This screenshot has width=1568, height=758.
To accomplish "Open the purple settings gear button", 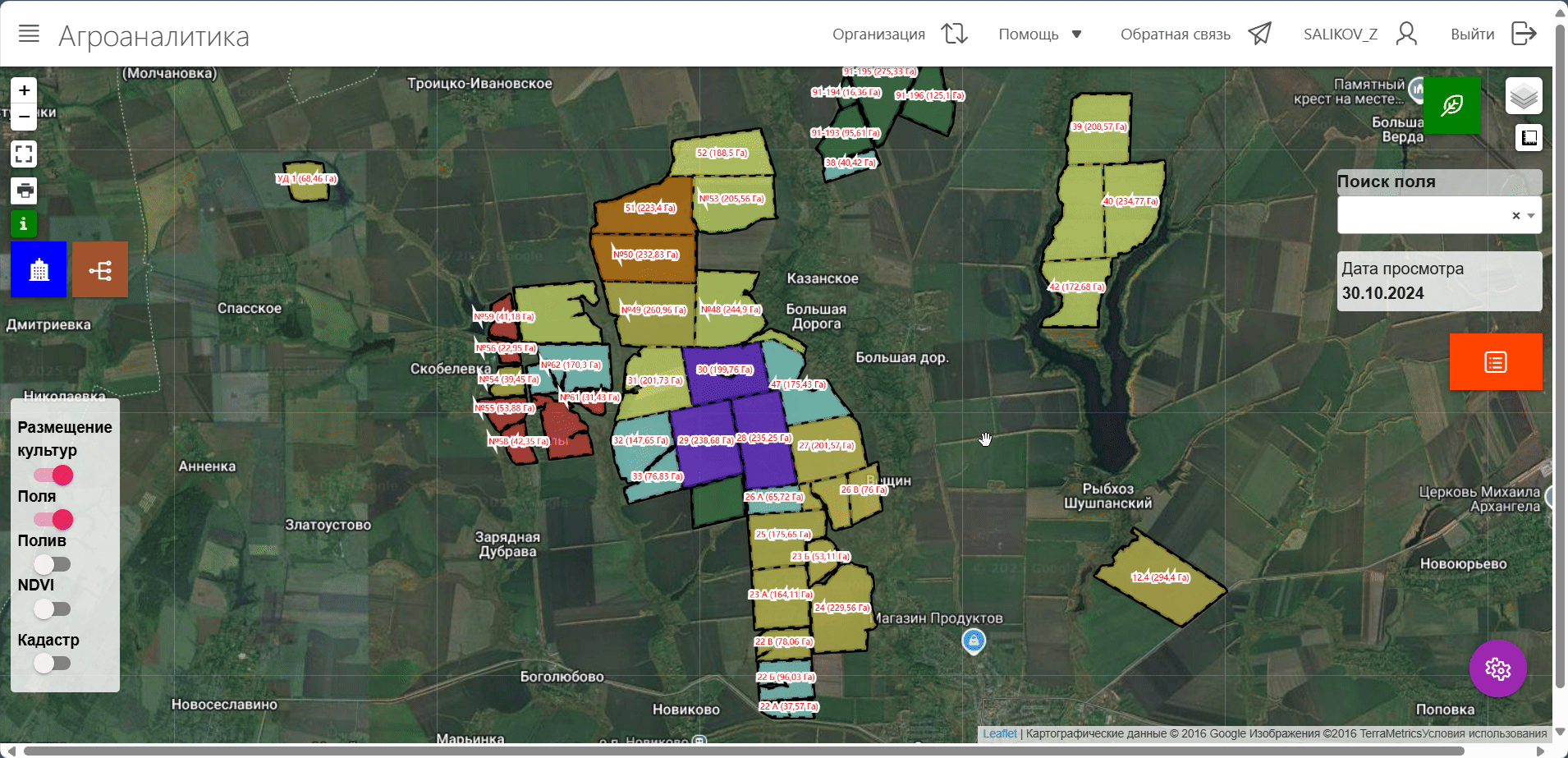I will tap(1497, 668).
